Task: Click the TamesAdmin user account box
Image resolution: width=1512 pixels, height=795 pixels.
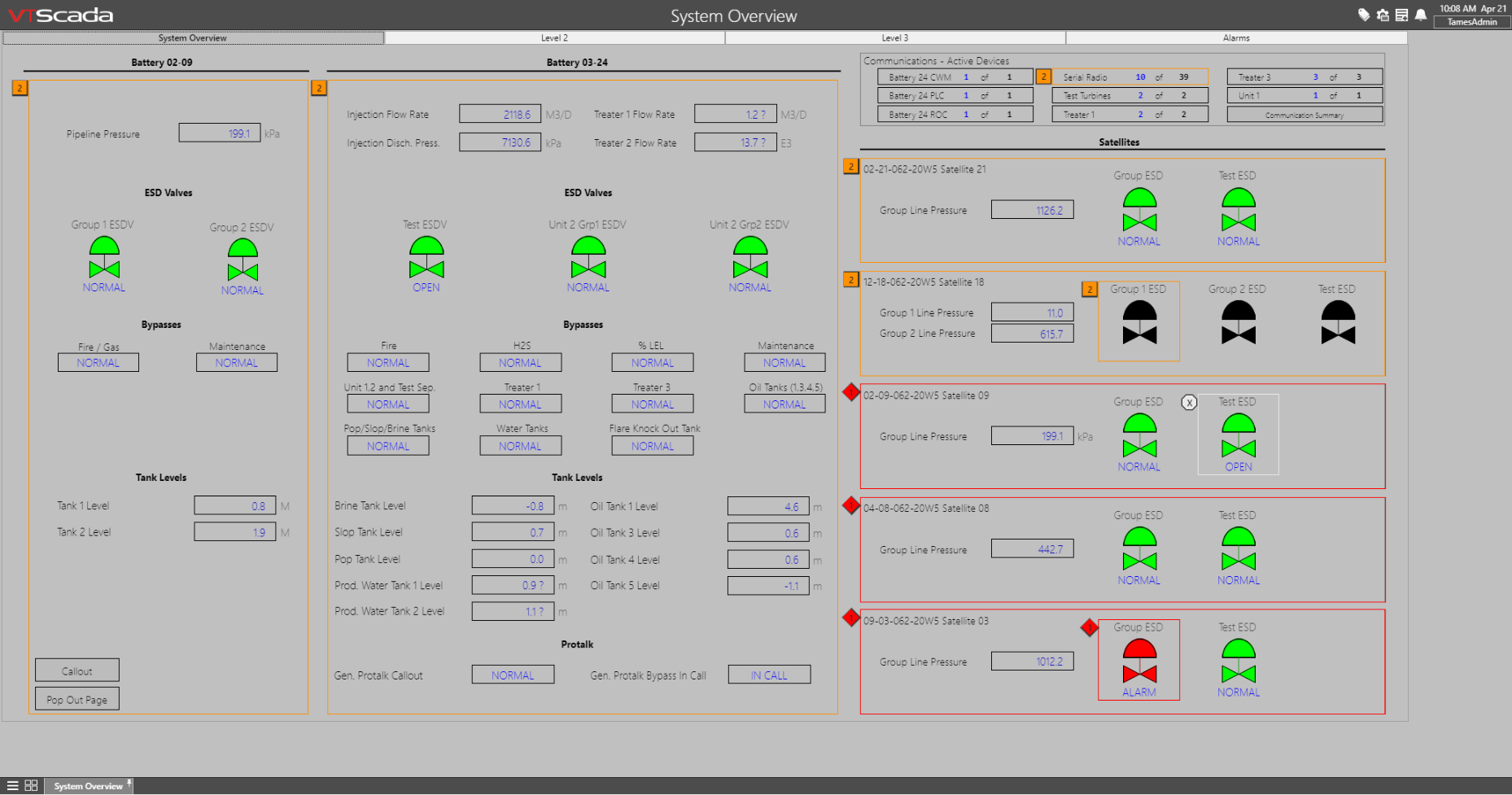Action: (1471, 22)
